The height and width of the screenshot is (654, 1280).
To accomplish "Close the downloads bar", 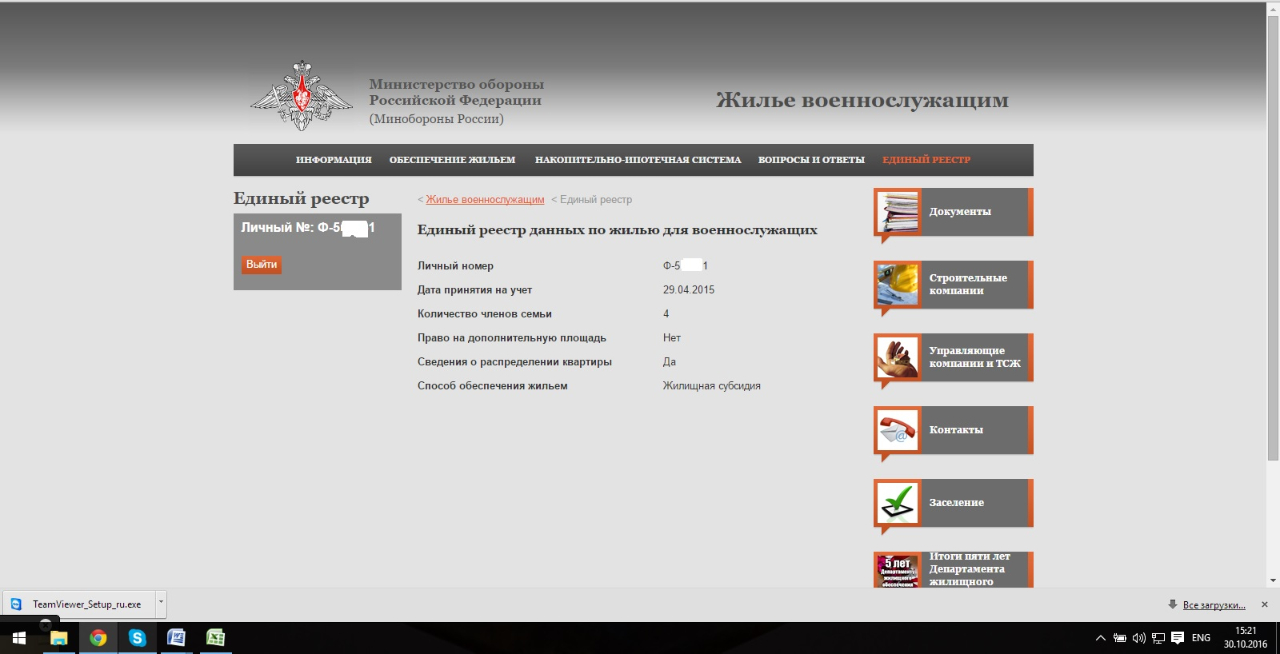I will pyautogui.click(x=1264, y=604).
